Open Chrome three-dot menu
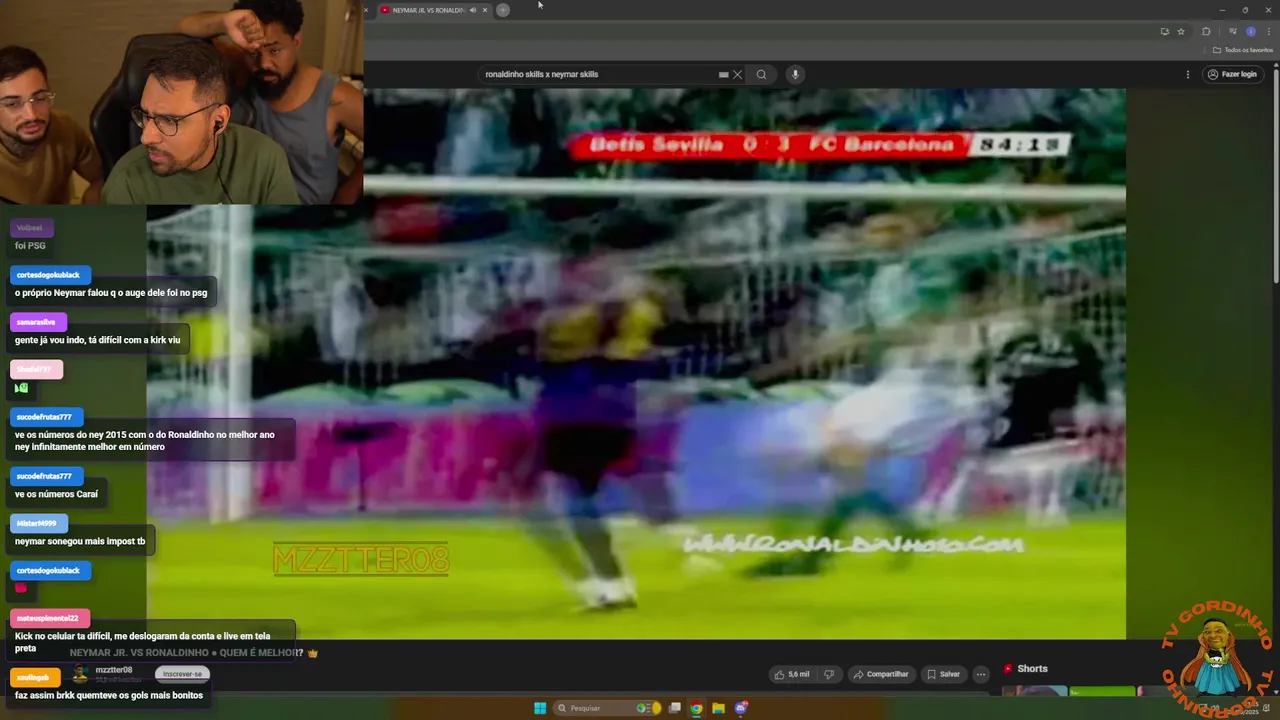 pyautogui.click(x=1268, y=31)
